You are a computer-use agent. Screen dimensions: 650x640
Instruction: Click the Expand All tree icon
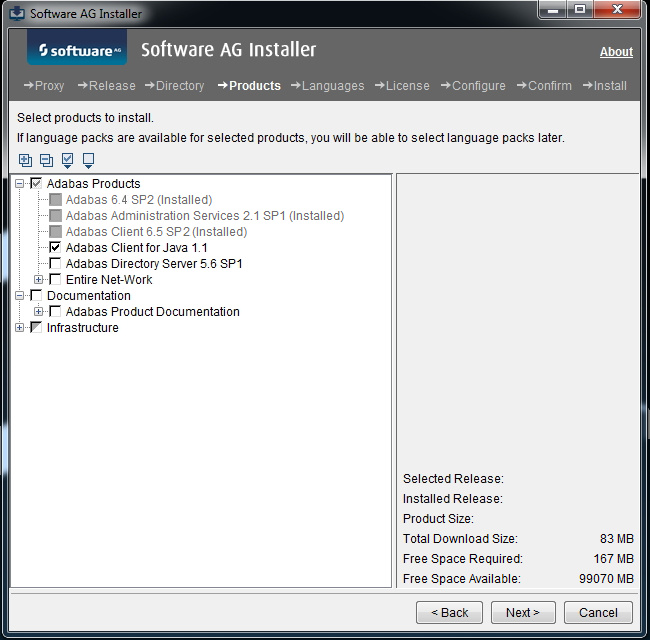[25, 160]
